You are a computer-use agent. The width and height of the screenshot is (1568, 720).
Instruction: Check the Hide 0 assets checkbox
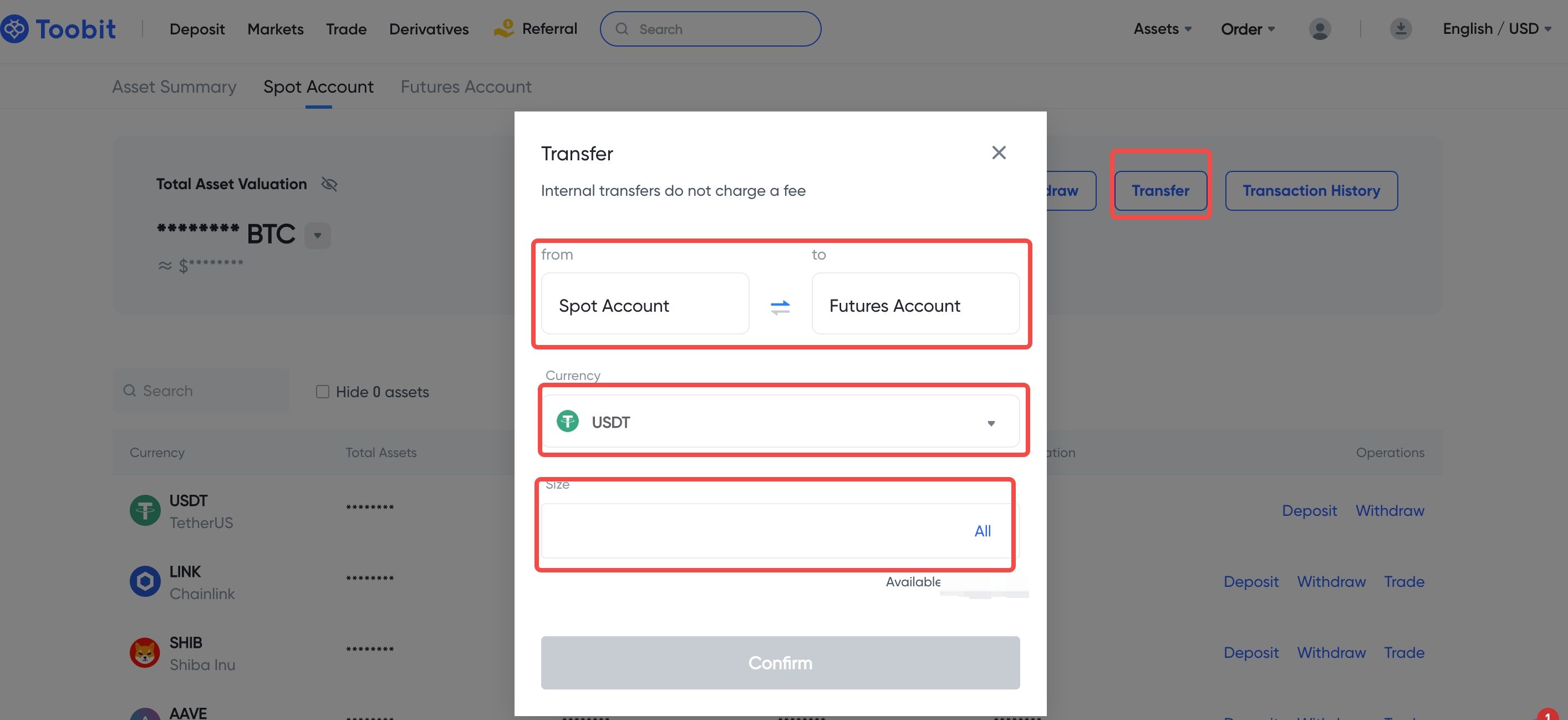[x=323, y=392]
